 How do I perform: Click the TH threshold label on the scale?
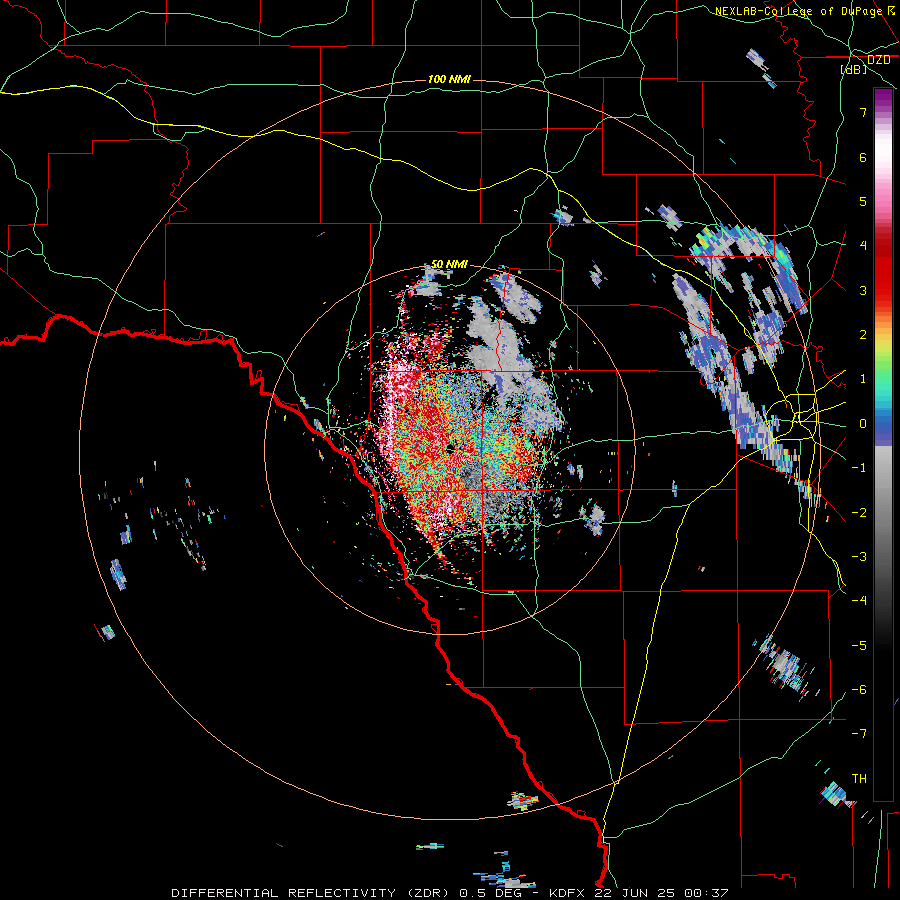(859, 779)
